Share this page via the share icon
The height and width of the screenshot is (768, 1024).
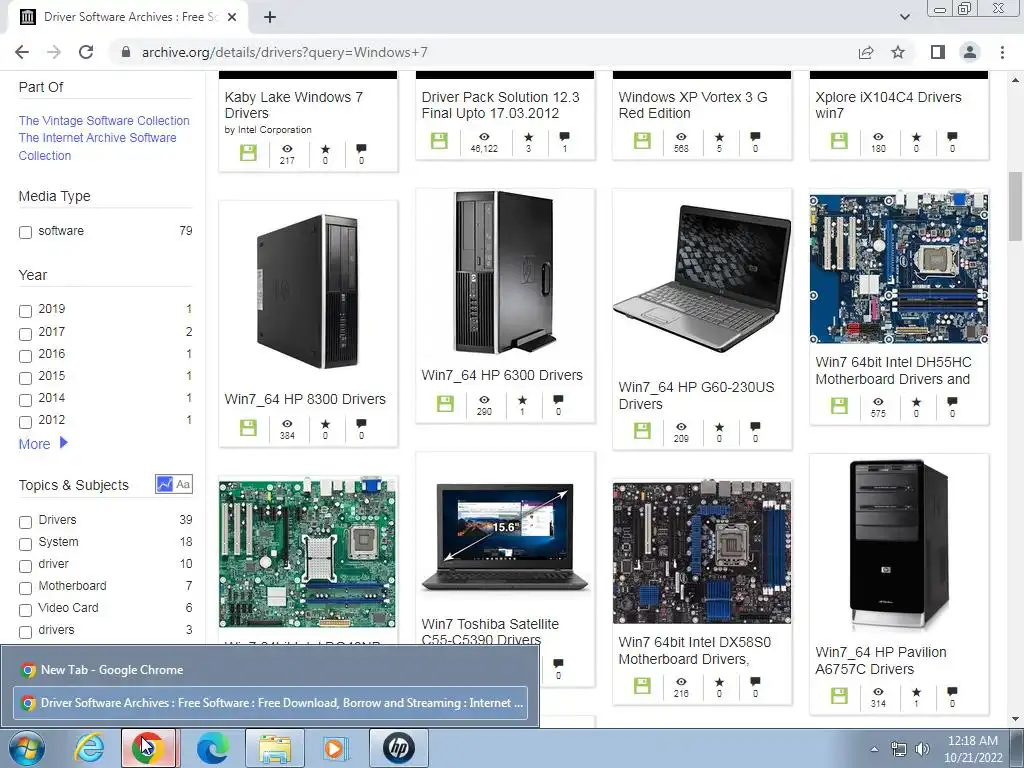866,52
